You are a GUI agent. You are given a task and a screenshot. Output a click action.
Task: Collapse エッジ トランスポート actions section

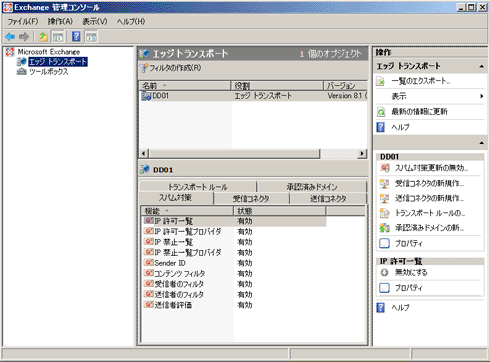coord(482,66)
